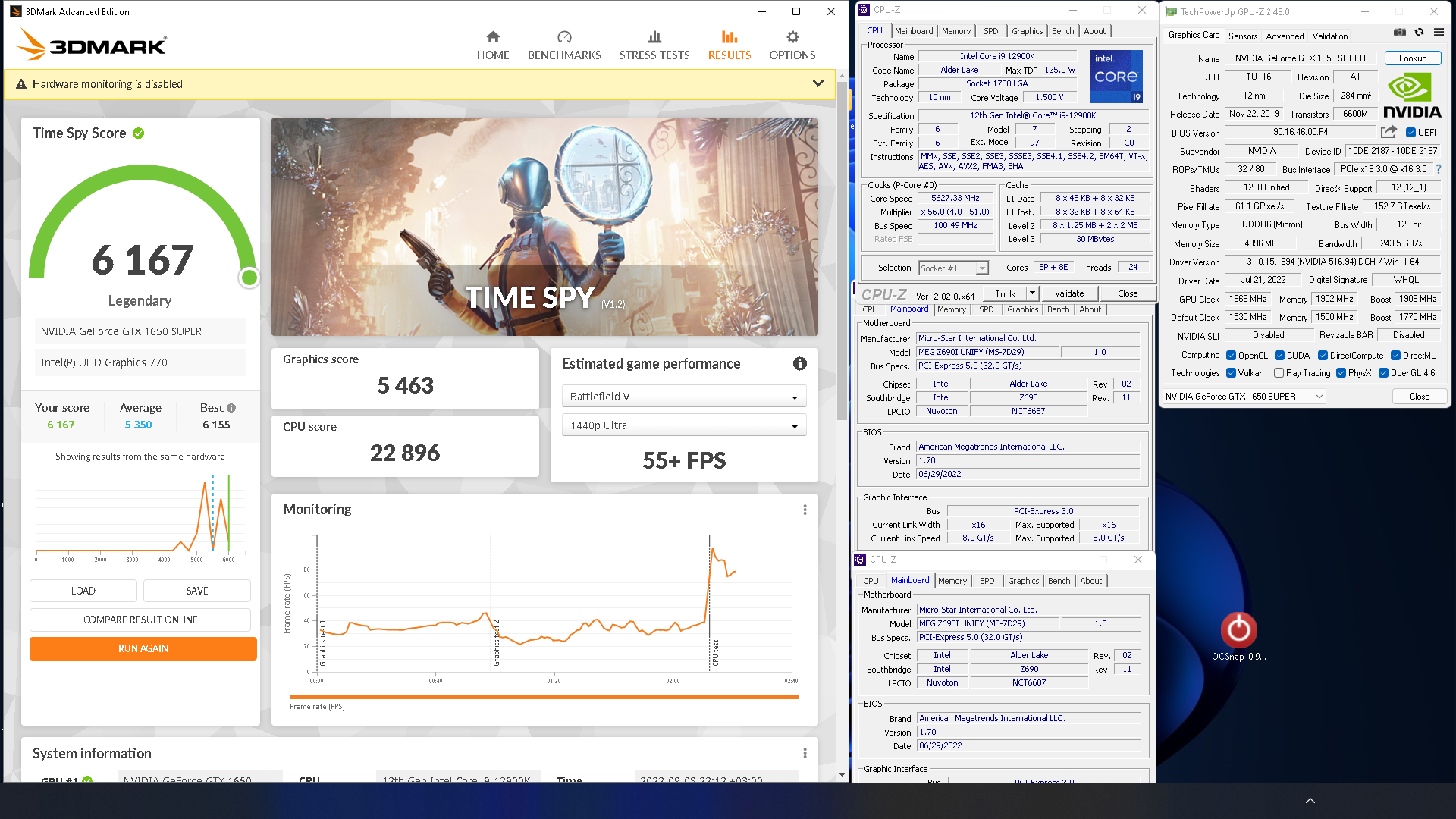Toggle CUDA checkbox in GPU-Z
Screen dimensions: 1456x819
click(1279, 356)
